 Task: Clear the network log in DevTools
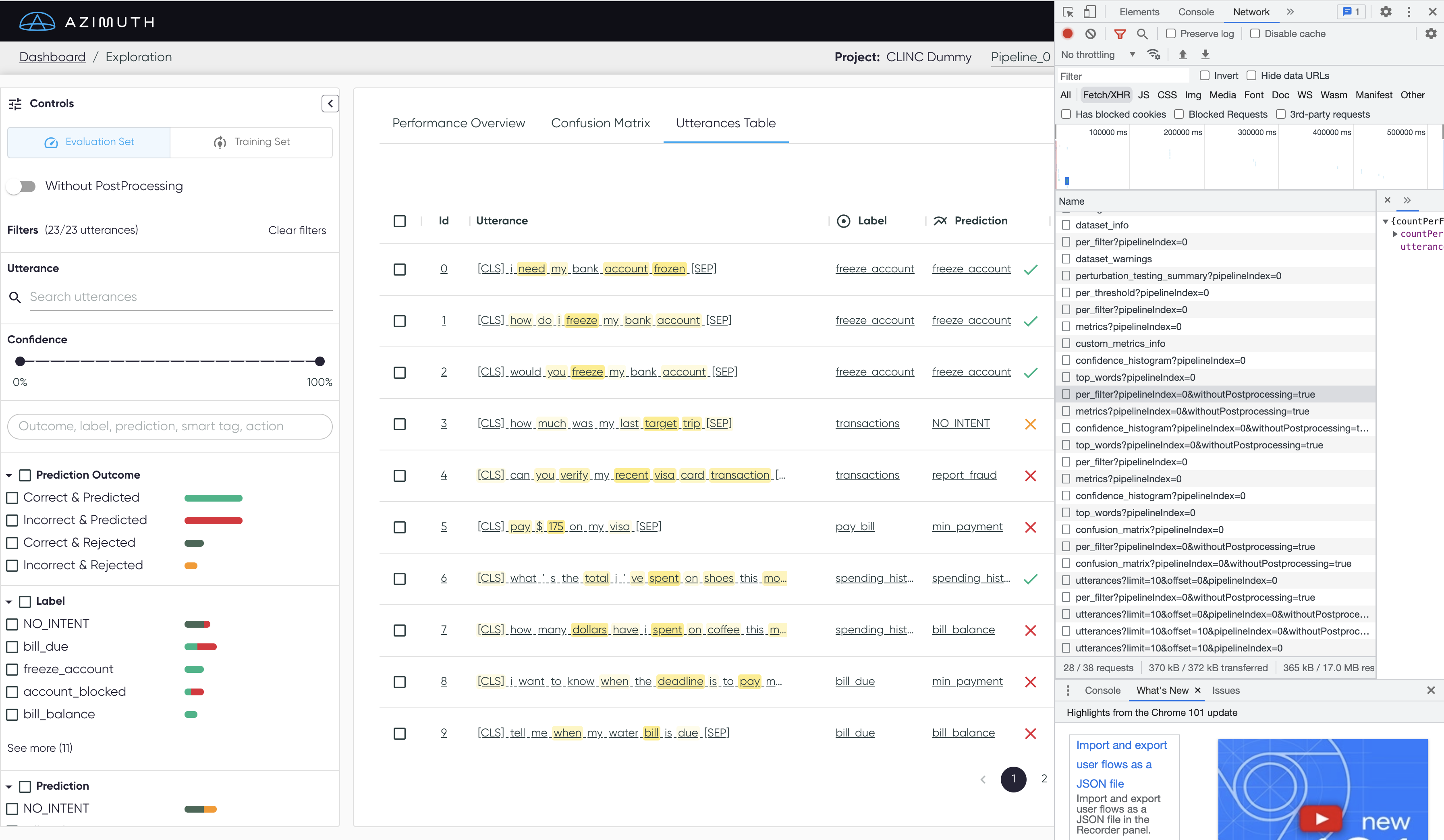click(1090, 34)
